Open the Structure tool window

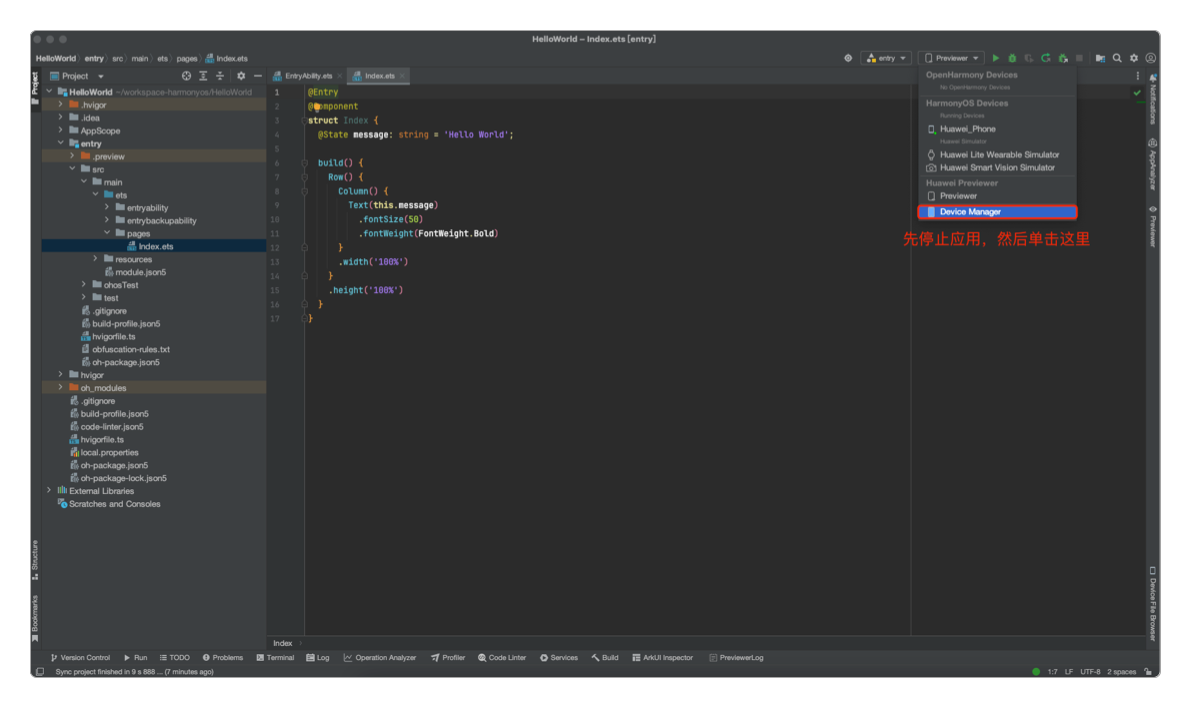tap(35, 560)
